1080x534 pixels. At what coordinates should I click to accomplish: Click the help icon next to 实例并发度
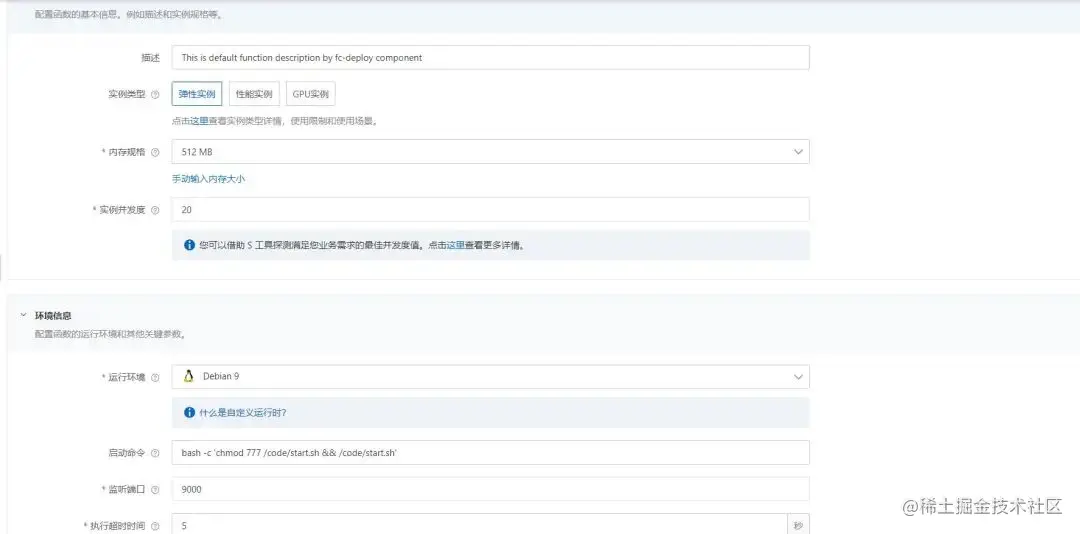click(x=155, y=210)
